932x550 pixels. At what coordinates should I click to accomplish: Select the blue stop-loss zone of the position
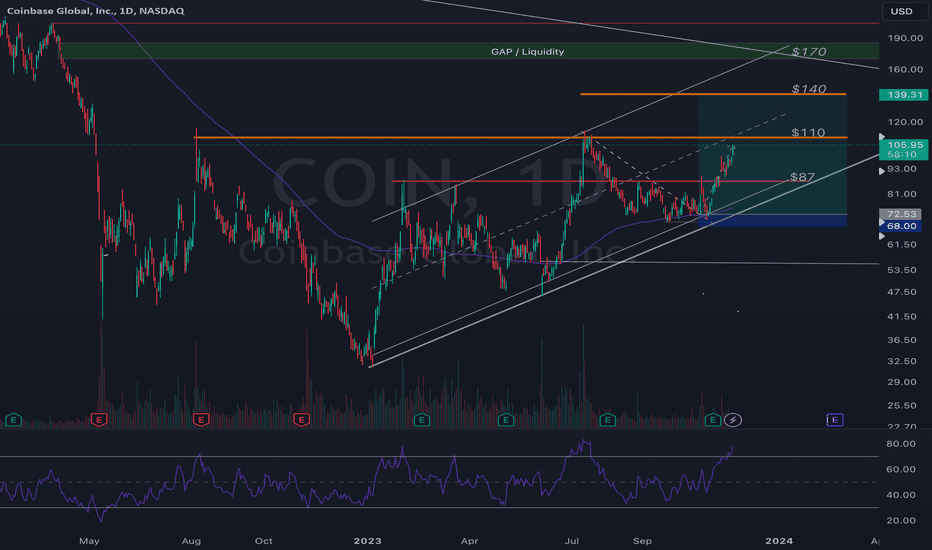tap(773, 221)
